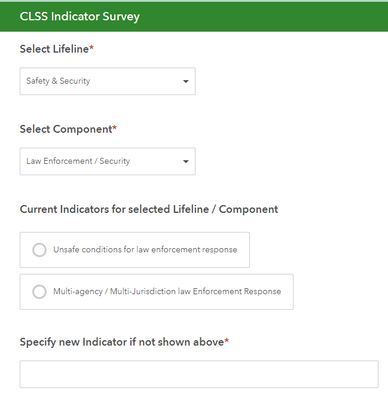Image resolution: width=388 pixels, height=400 pixels.
Task: Click the red asterisk after 'shown above'
Action: [x=227, y=341]
